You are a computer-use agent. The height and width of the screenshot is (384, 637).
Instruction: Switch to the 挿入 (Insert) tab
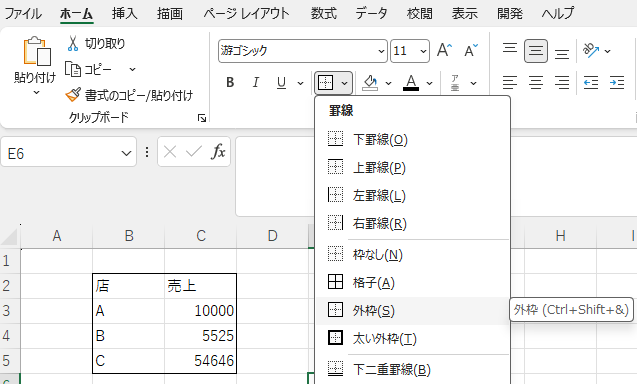click(x=124, y=13)
